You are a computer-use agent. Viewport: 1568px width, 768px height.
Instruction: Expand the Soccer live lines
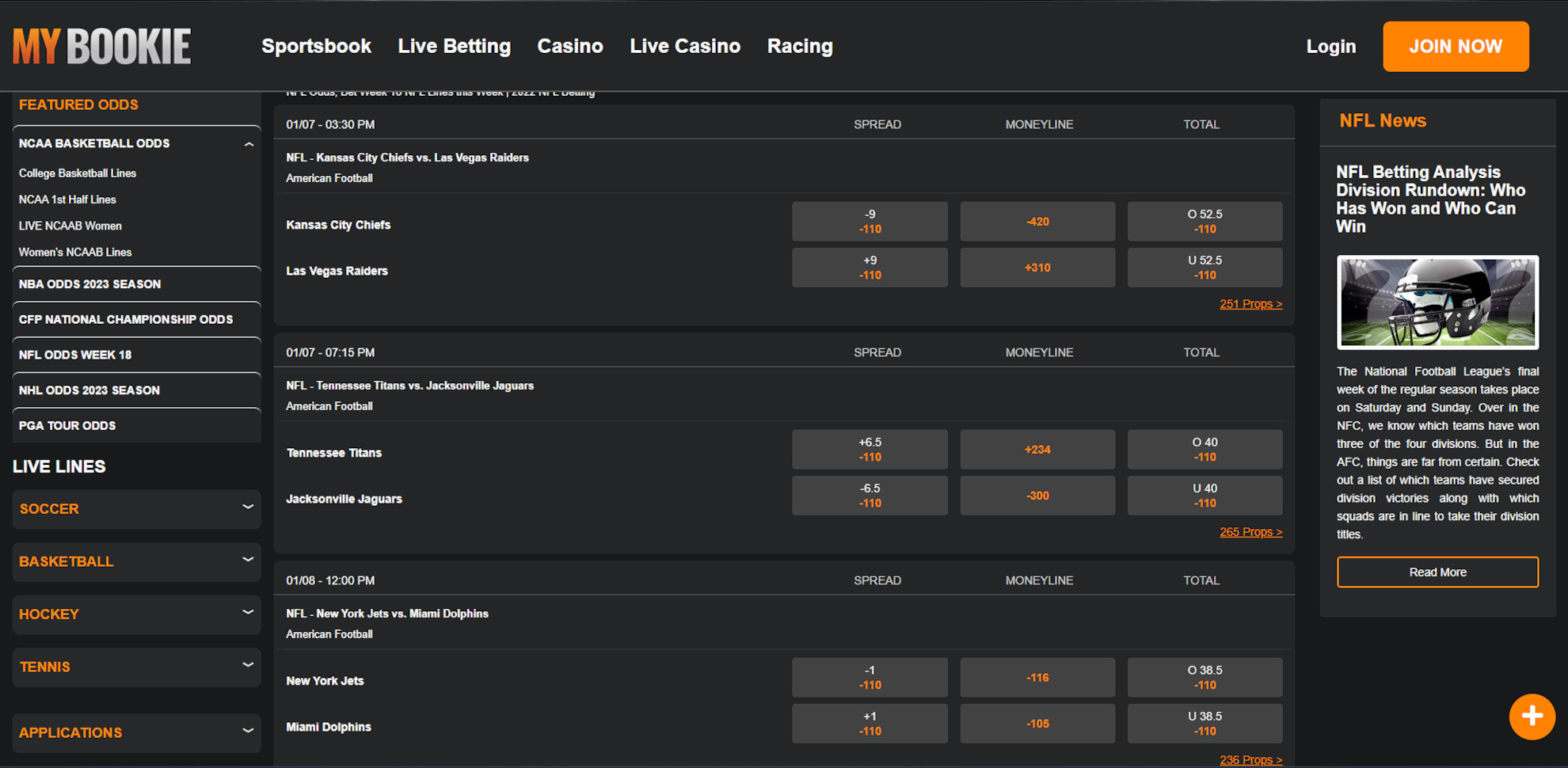click(136, 509)
